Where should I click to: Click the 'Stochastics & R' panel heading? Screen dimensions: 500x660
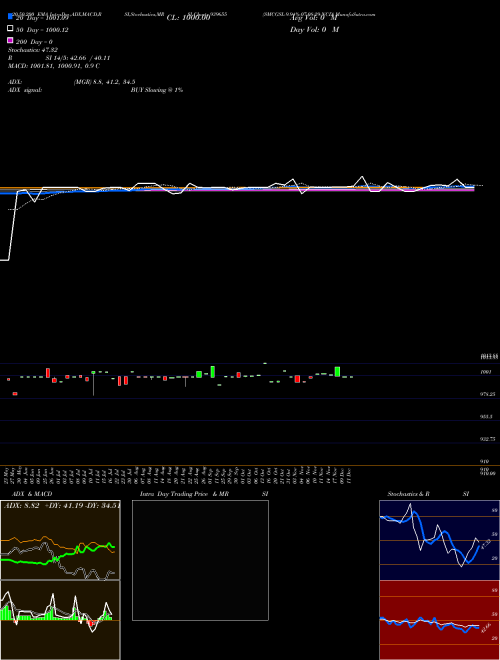[x=408, y=494]
